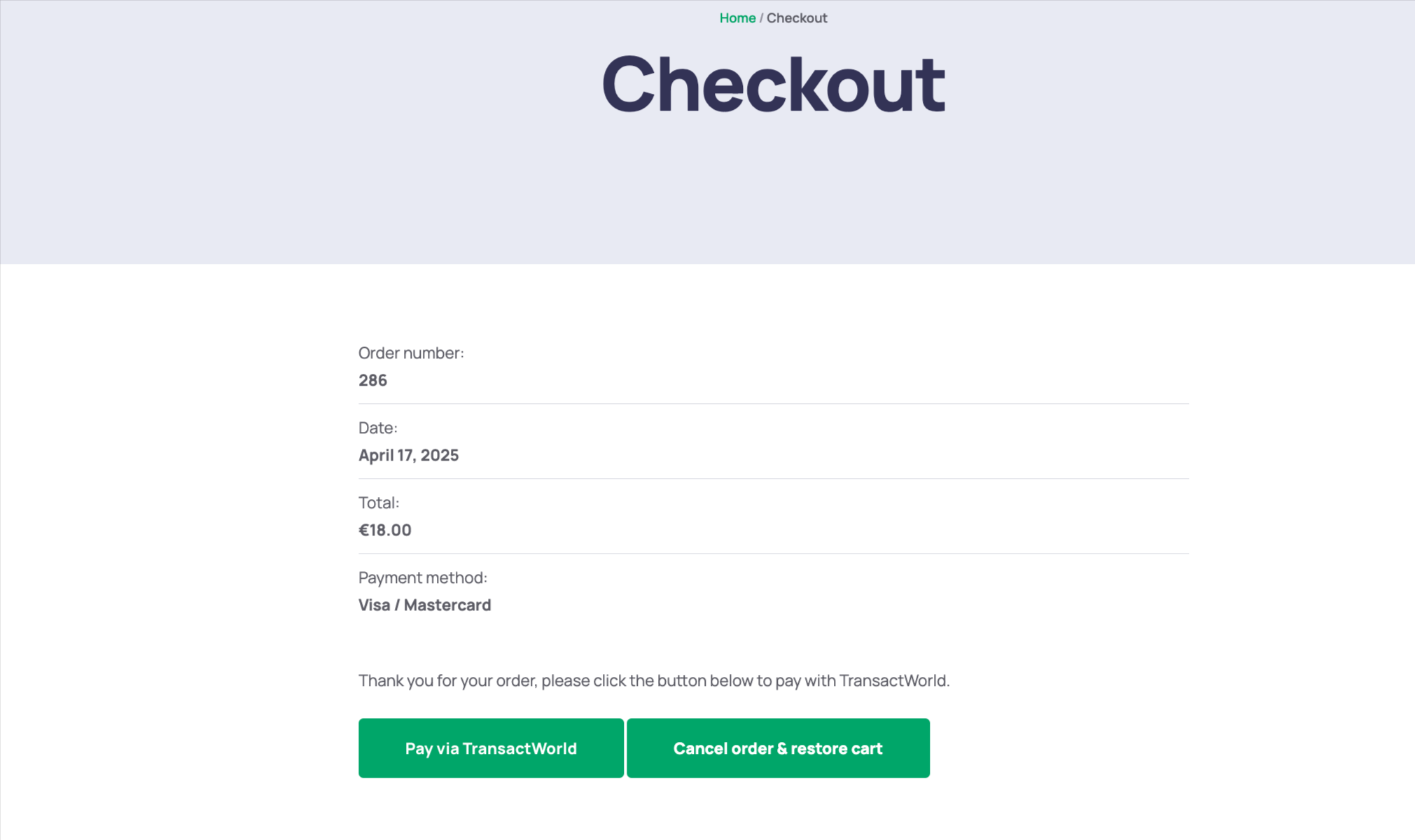This screenshot has width=1415, height=840.
Task: Click the Total label
Action: point(379,503)
